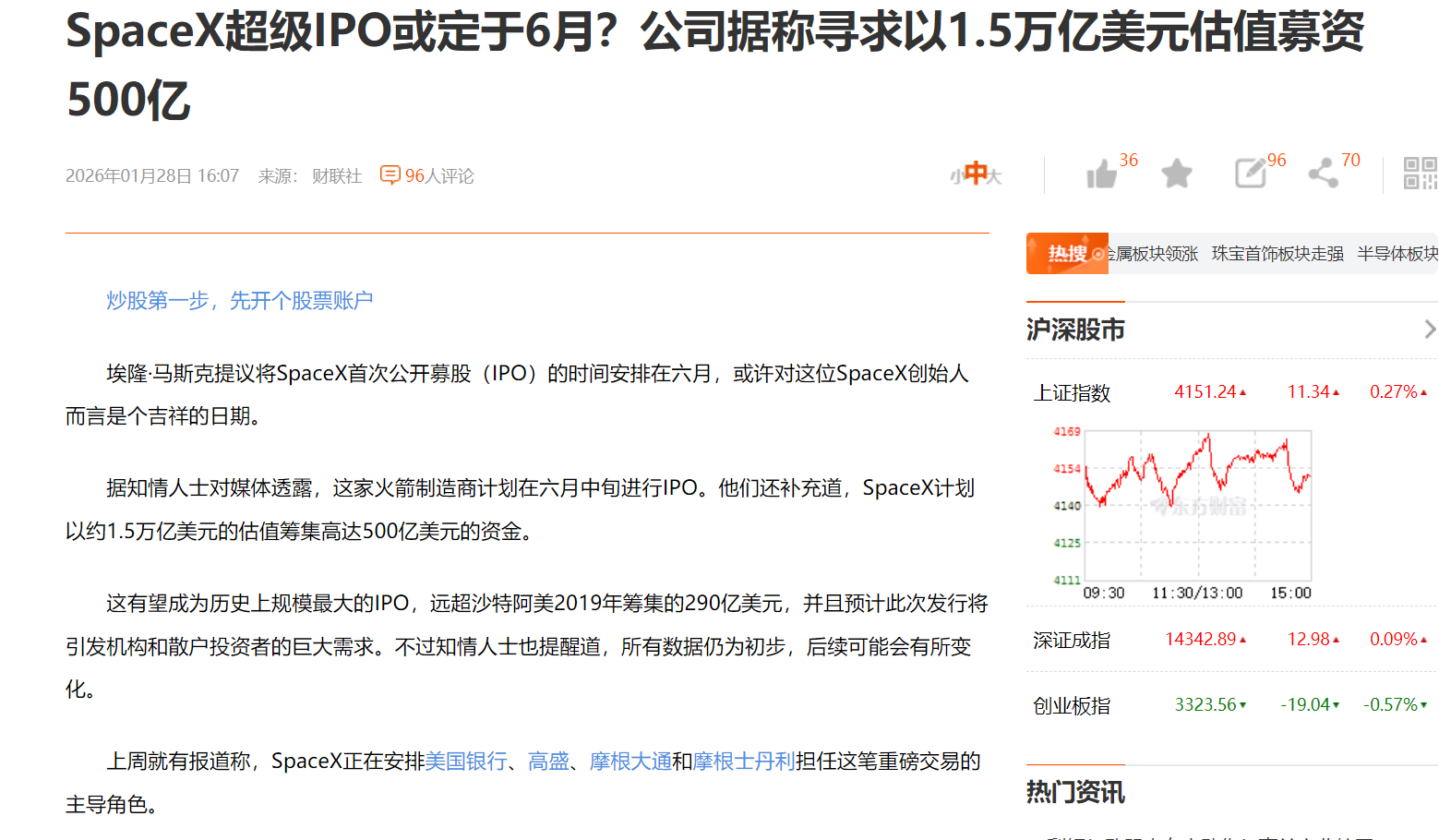The image size is (1439, 840).
Task: Share the article via the share icon
Action: pos(1324,174)
